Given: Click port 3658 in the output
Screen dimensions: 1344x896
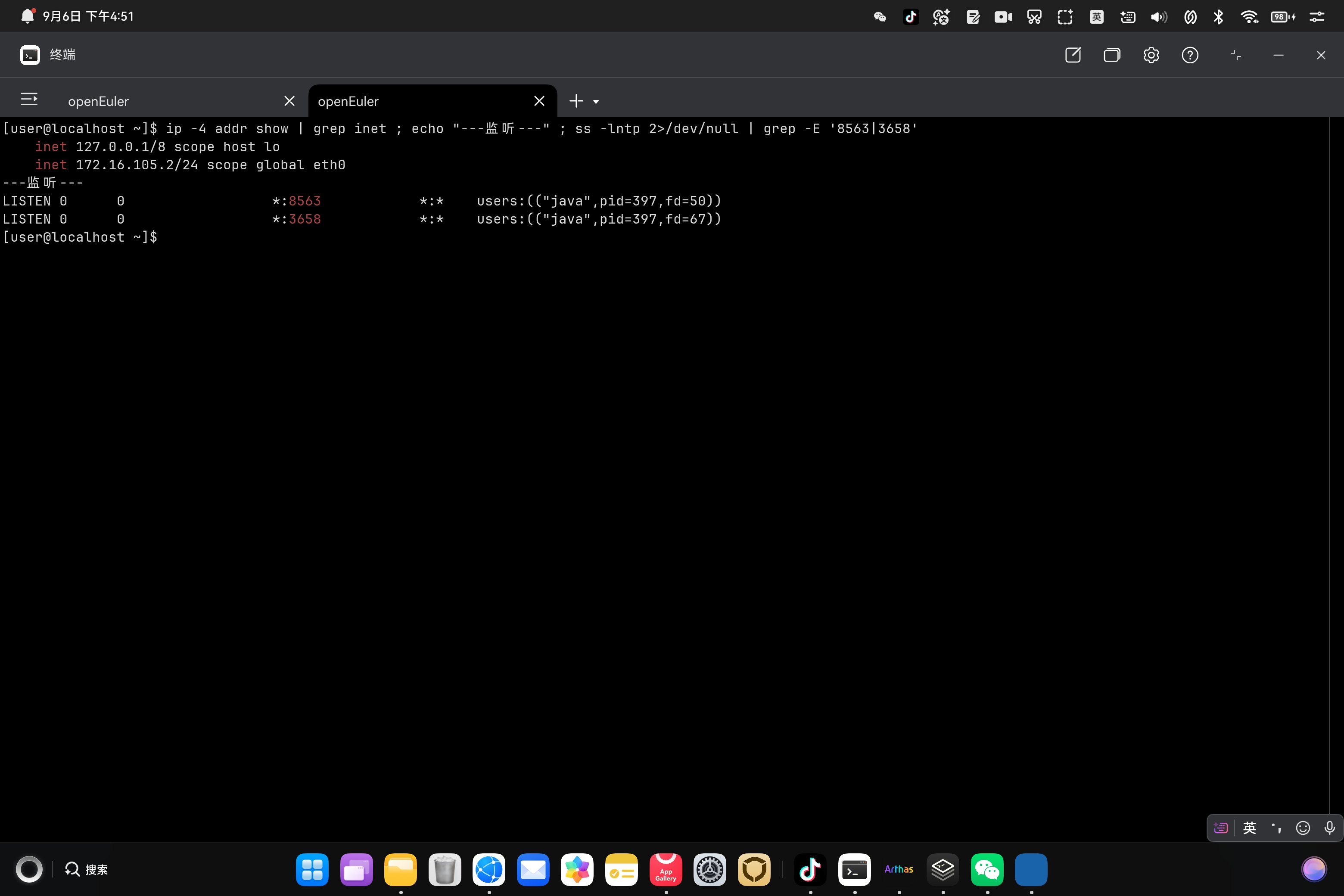Looking at the screenshot, I should [x=305, y=219].
